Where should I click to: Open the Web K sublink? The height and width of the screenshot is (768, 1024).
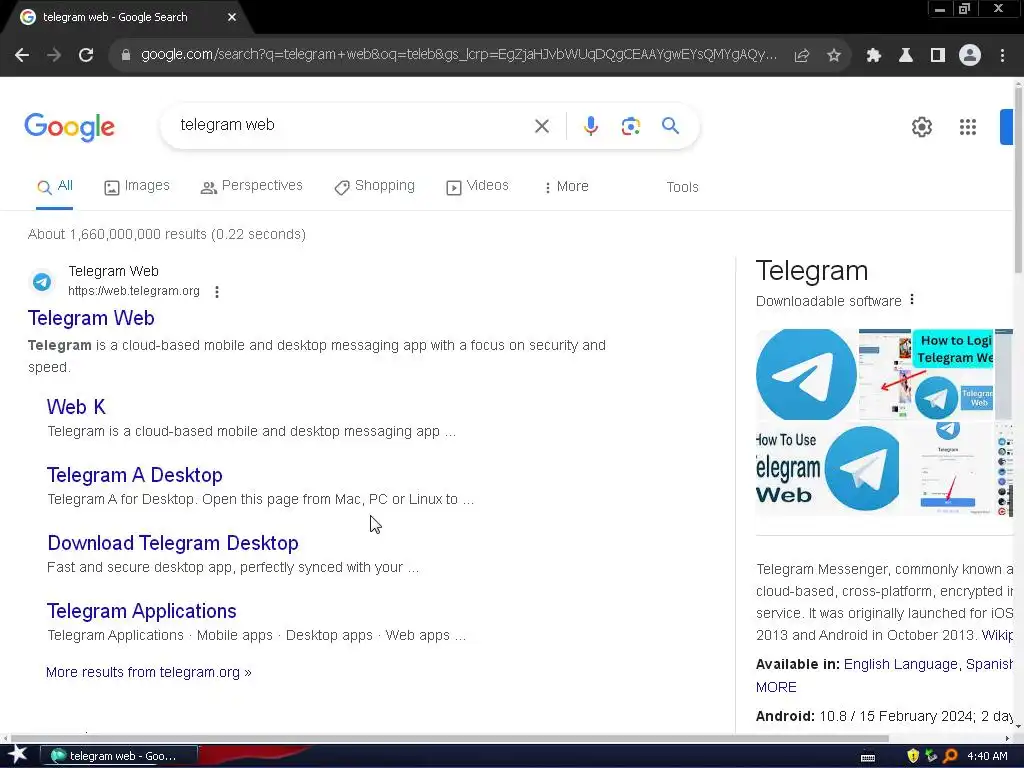pos(76,407)
